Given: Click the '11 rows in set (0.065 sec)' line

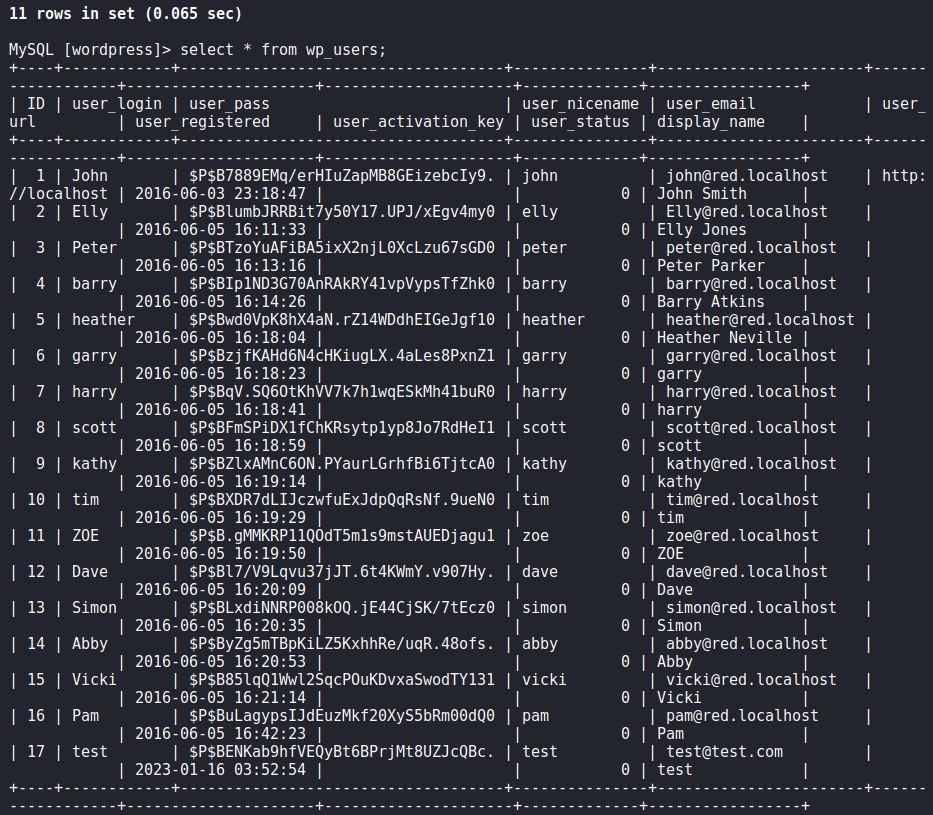Looking at the screenshot, I should (126, 13).
